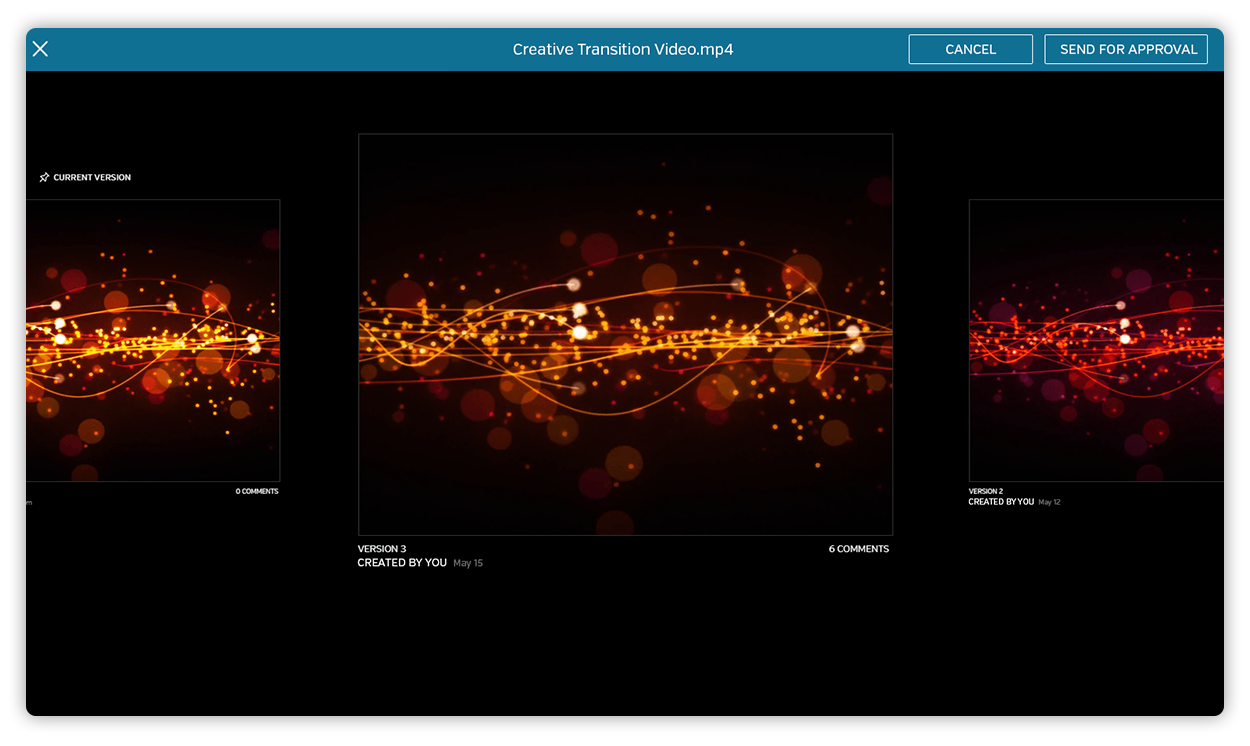The width and height of the screenshot is (1250, 746).
Task: Open the 0 COMMENTS link
Action: [257, 492]
